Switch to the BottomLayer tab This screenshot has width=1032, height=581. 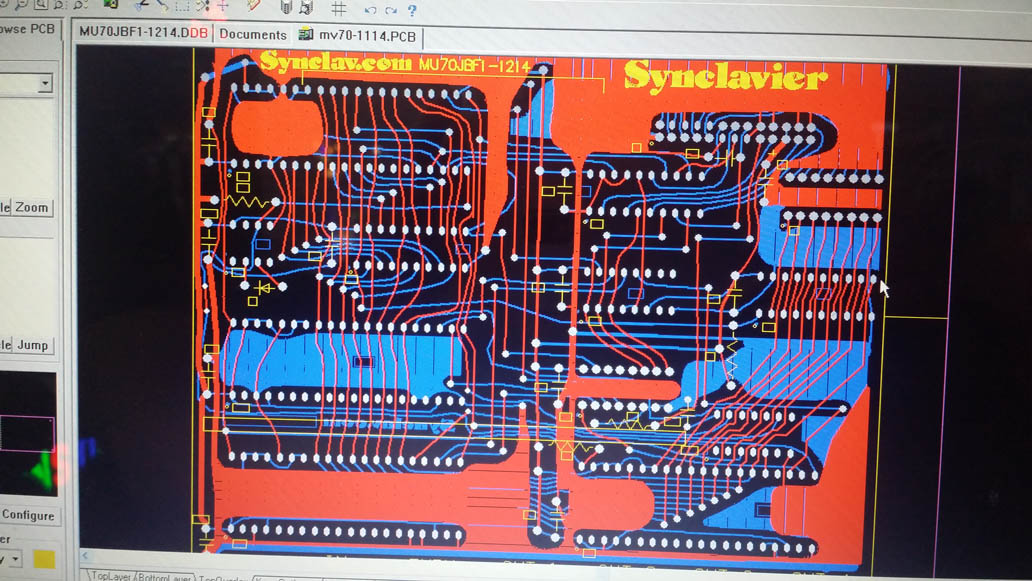[x=165, y=577]
